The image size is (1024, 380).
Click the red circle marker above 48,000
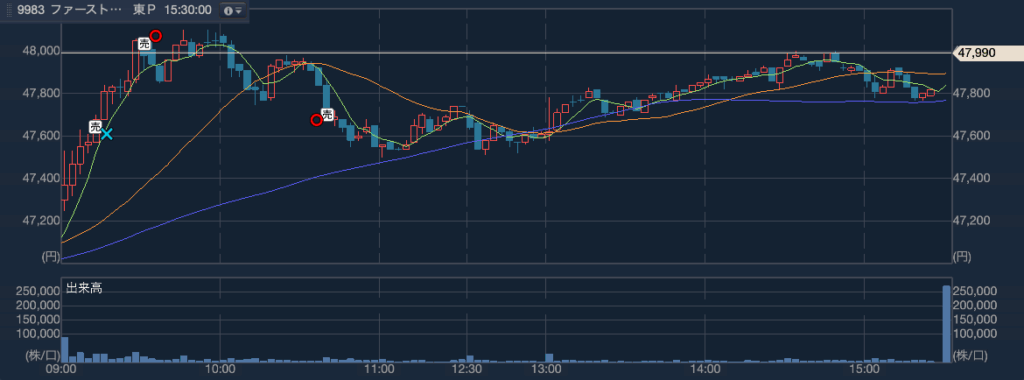pos(155,35)
